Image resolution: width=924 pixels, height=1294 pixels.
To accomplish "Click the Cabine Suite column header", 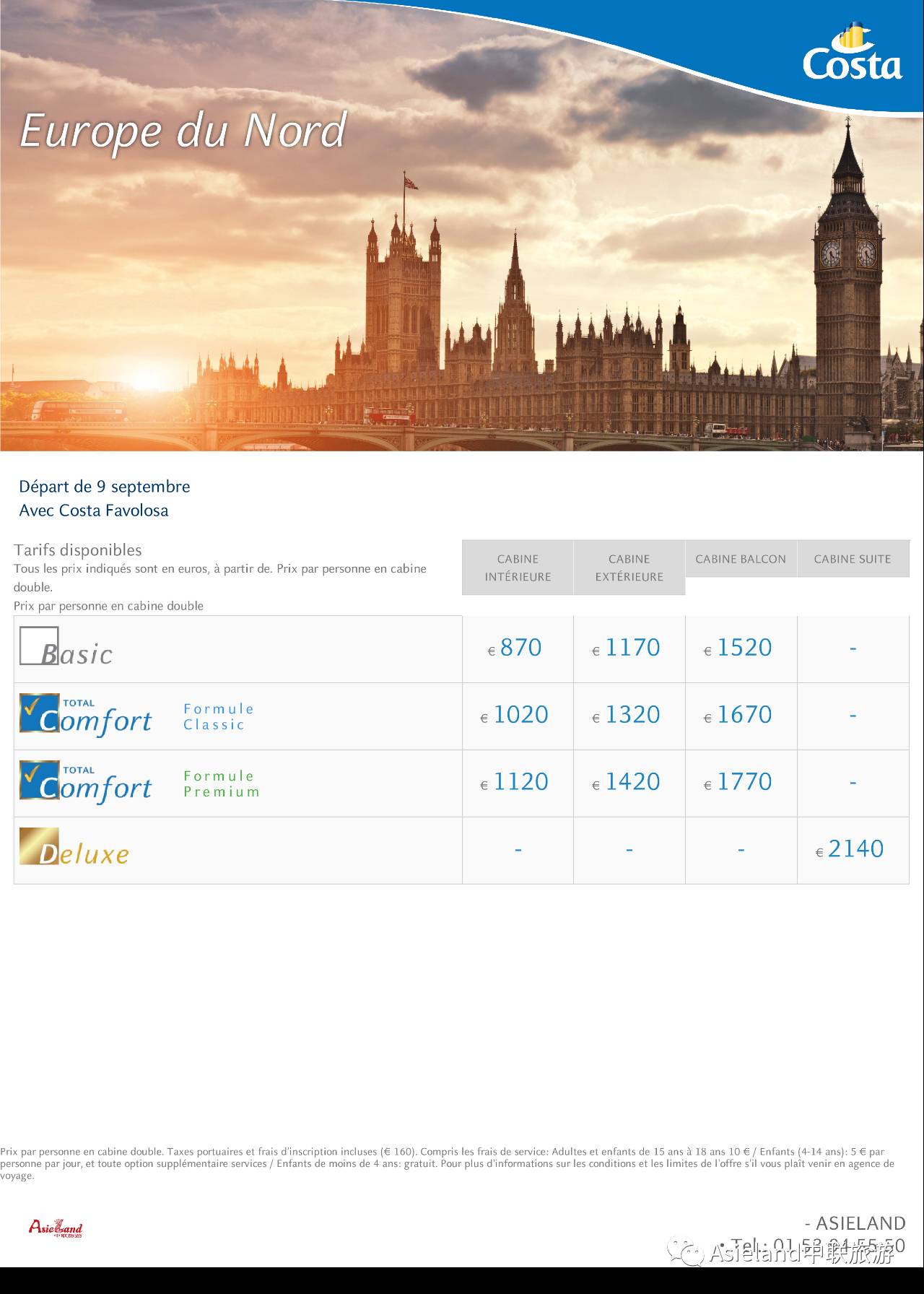I will click(853, 559).
